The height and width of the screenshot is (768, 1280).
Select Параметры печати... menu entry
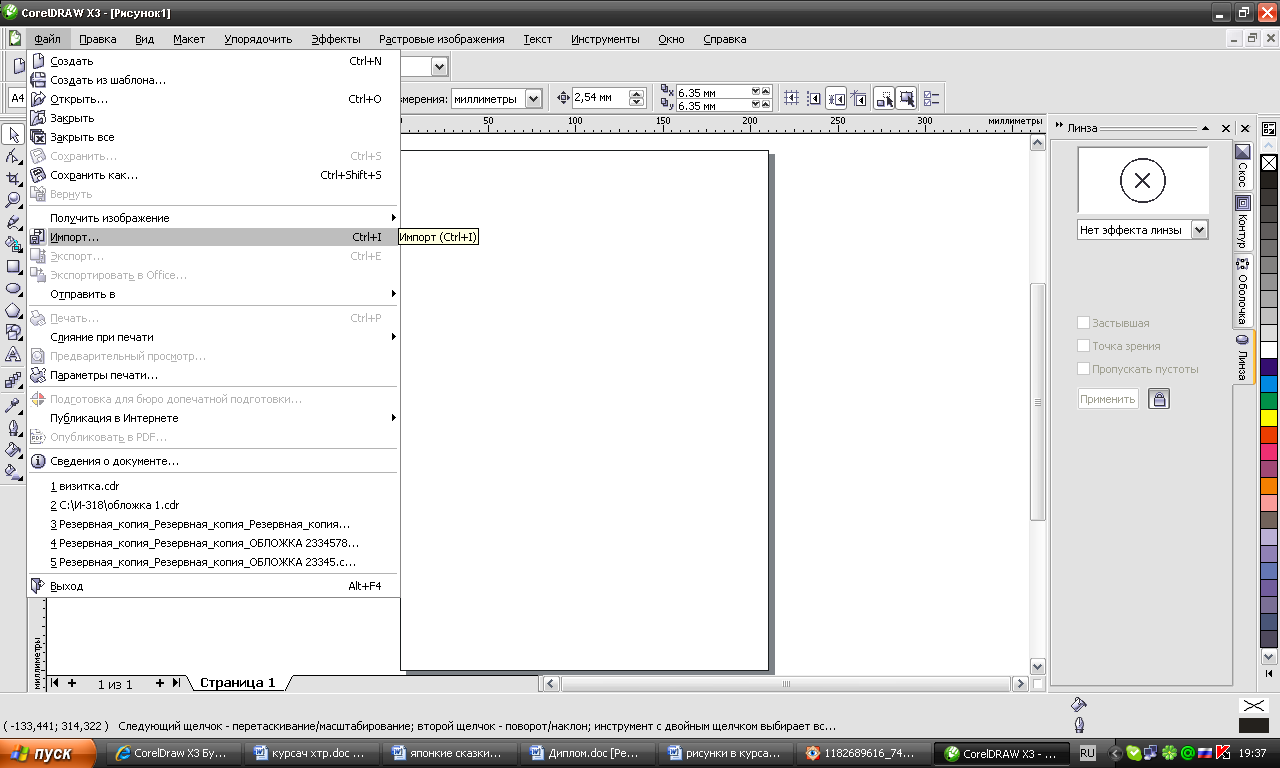(213, 375)
